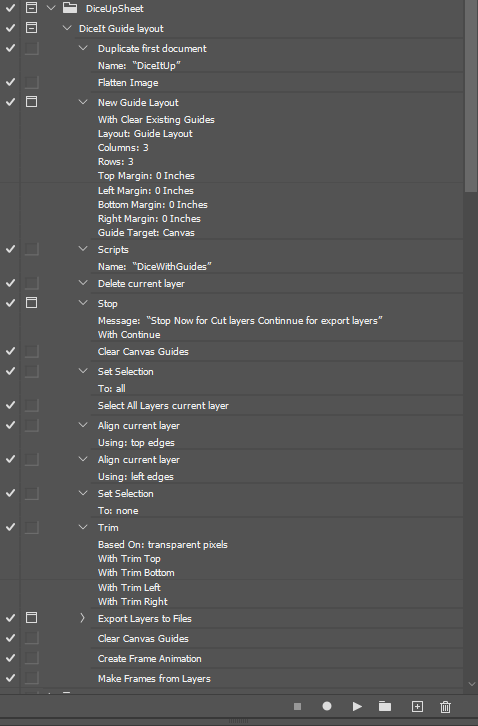Toggle dialog icon for DiceUpSheet set
Viewport: 478px width, 726px height.
pyautogui.click(x=31, y=7)
